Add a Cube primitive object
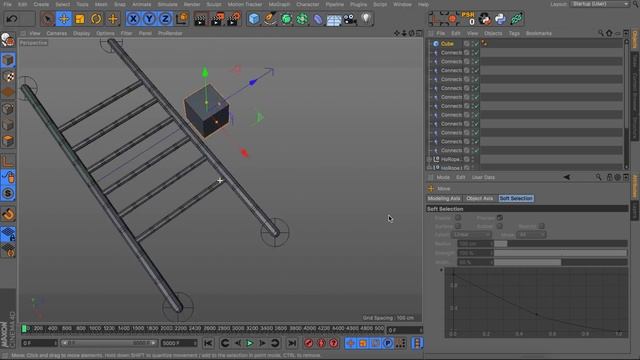Screen dimensions: 640x360 [x=254, y=19]
